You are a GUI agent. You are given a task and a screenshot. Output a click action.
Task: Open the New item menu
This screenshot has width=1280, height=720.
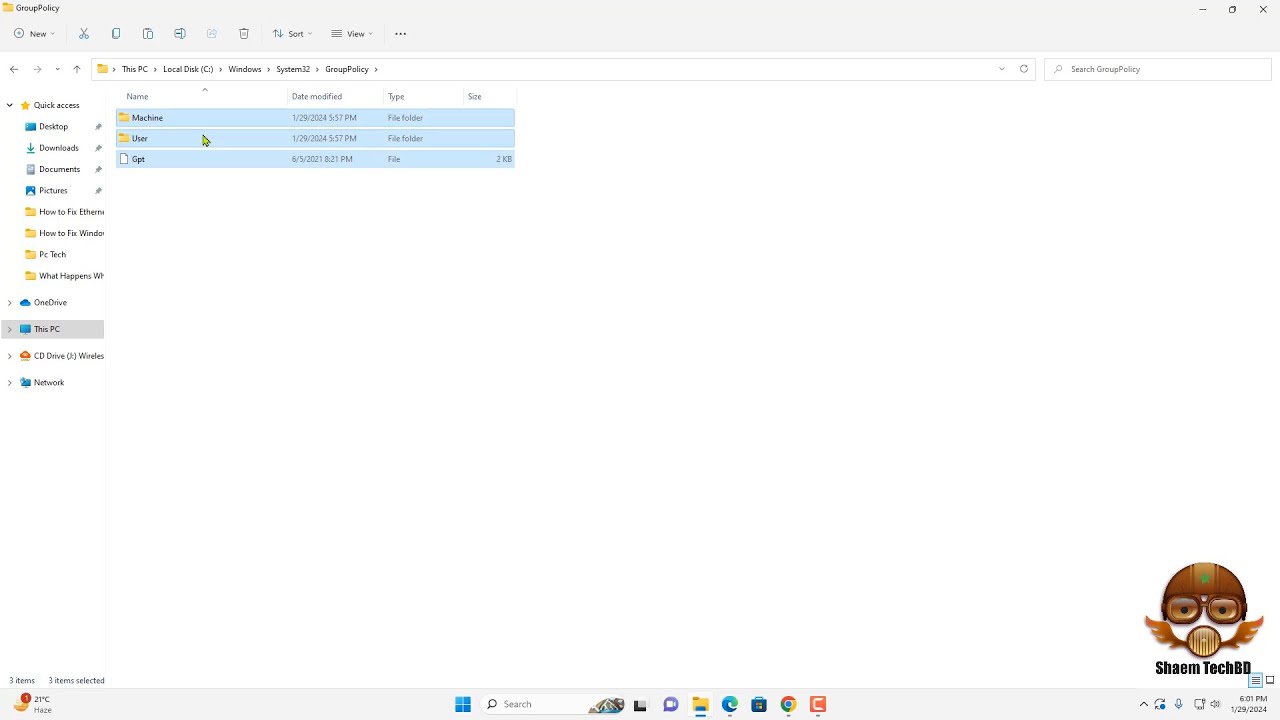click(34, 34)
